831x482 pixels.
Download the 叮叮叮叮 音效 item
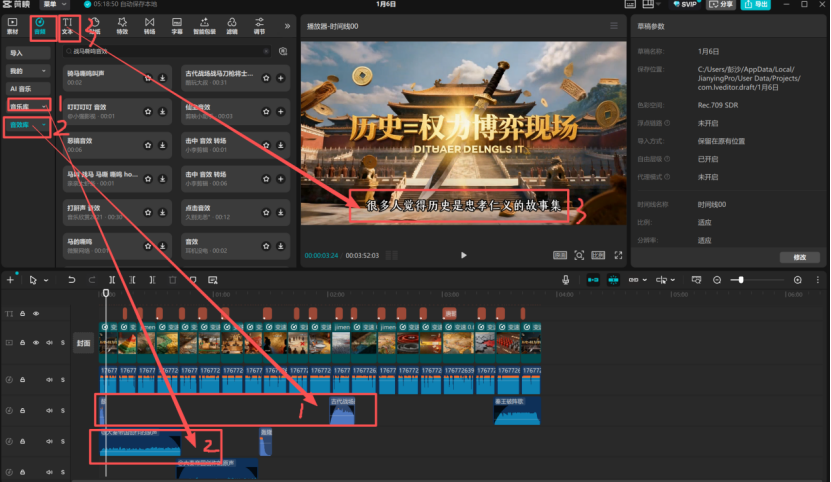click(x=163, y=111)
